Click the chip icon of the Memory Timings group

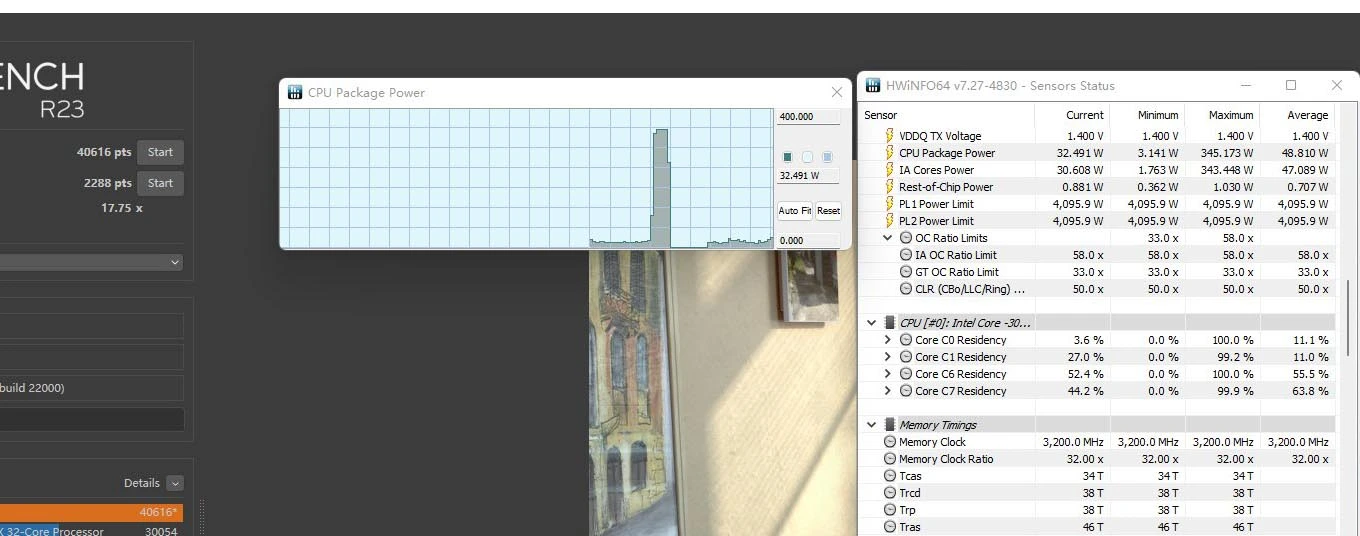[890, 425]
